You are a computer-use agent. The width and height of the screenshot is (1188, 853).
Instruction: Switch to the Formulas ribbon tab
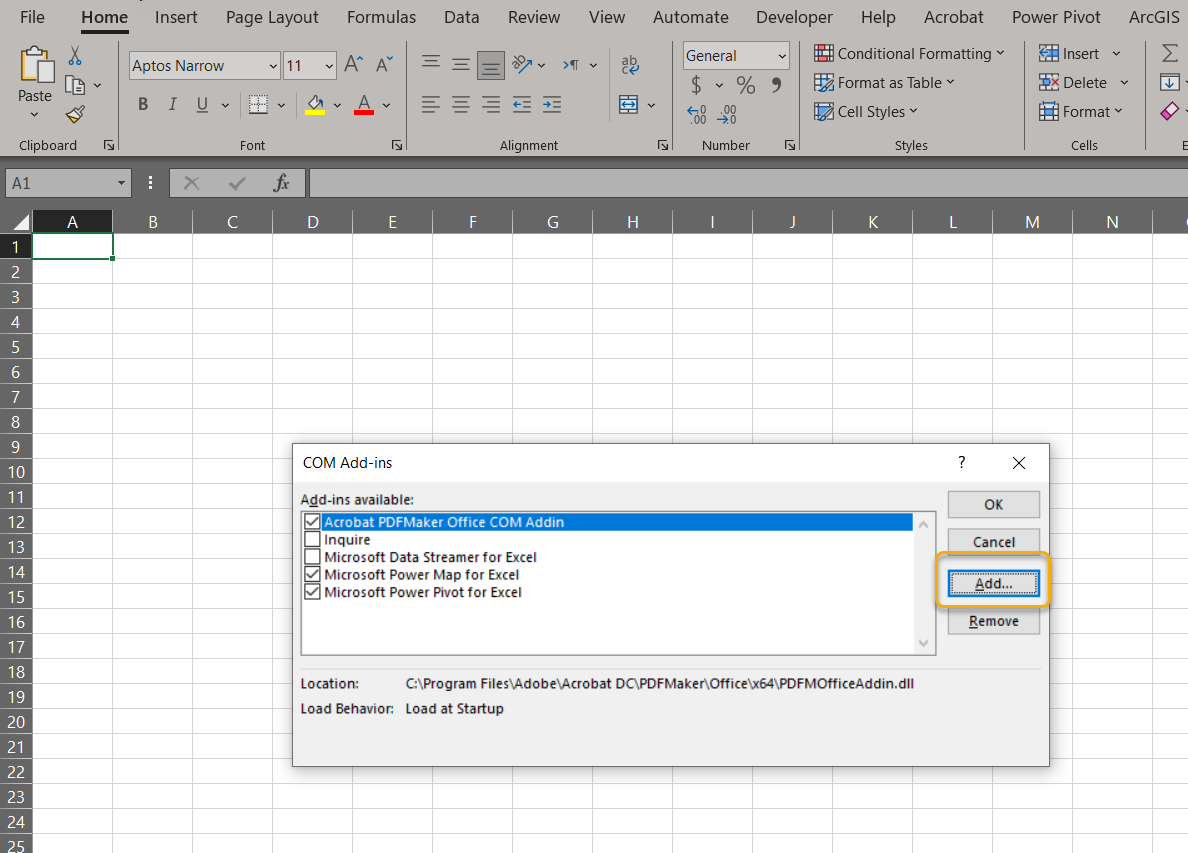[381, 17]
